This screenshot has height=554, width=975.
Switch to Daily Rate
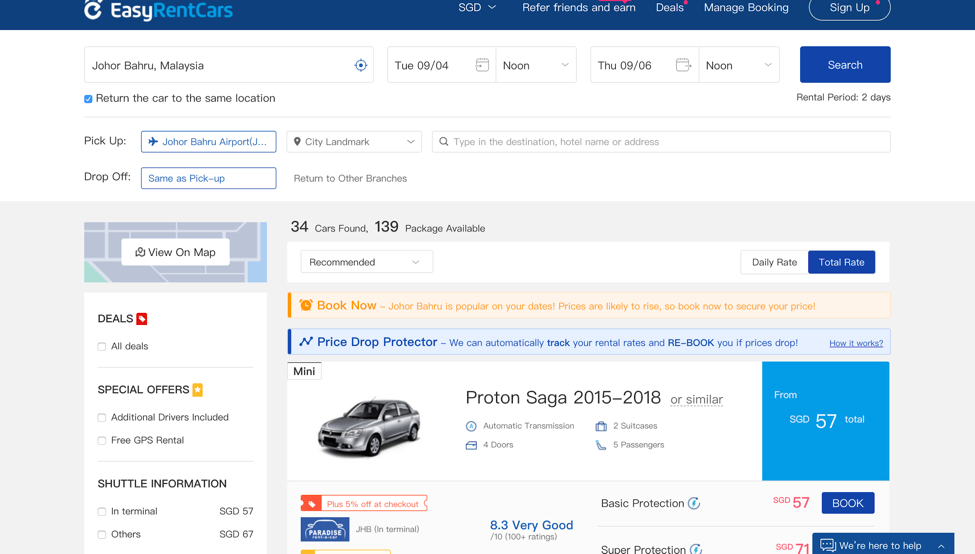pyautogui.click(x=774, y=262)
